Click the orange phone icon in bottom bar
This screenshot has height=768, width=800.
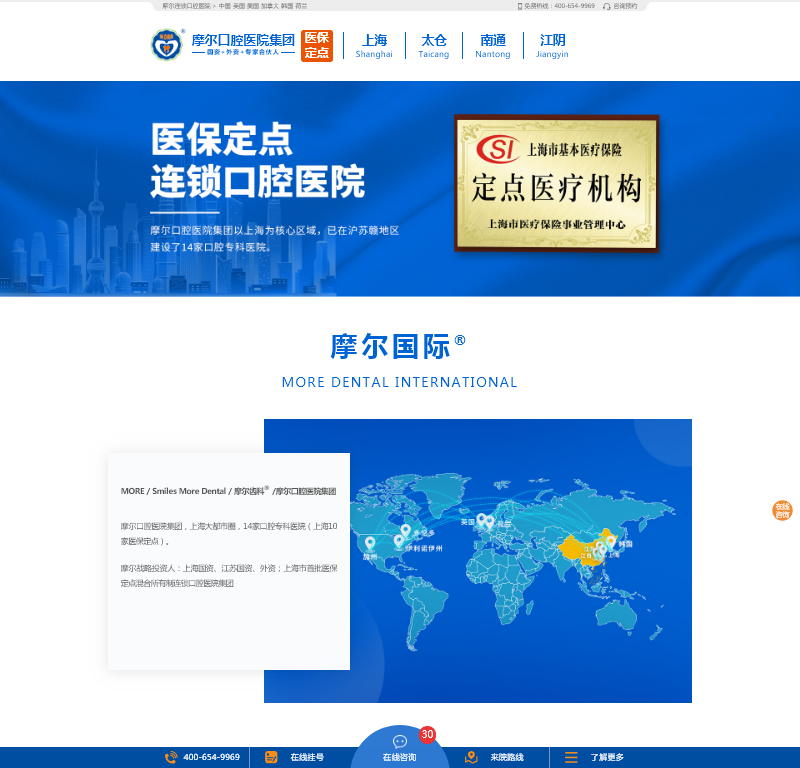click(171, 757)
